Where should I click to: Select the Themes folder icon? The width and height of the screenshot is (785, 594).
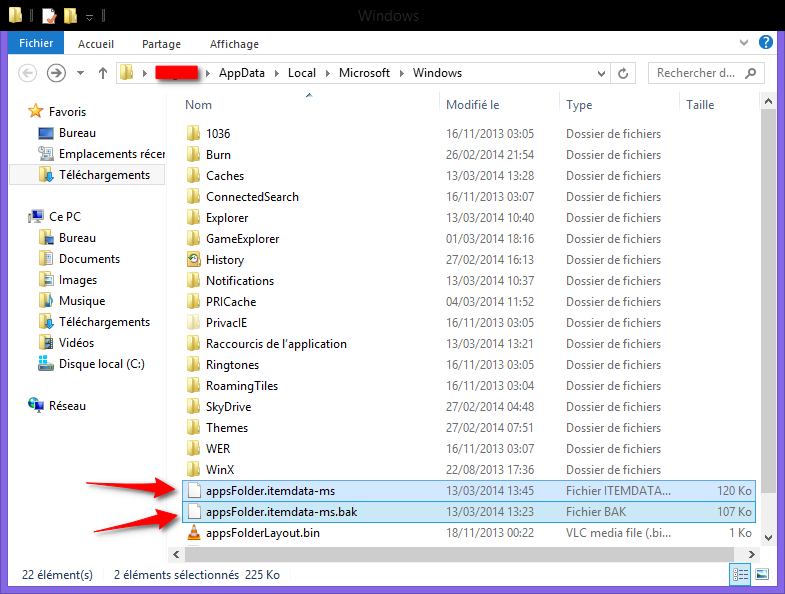(193, 428)
